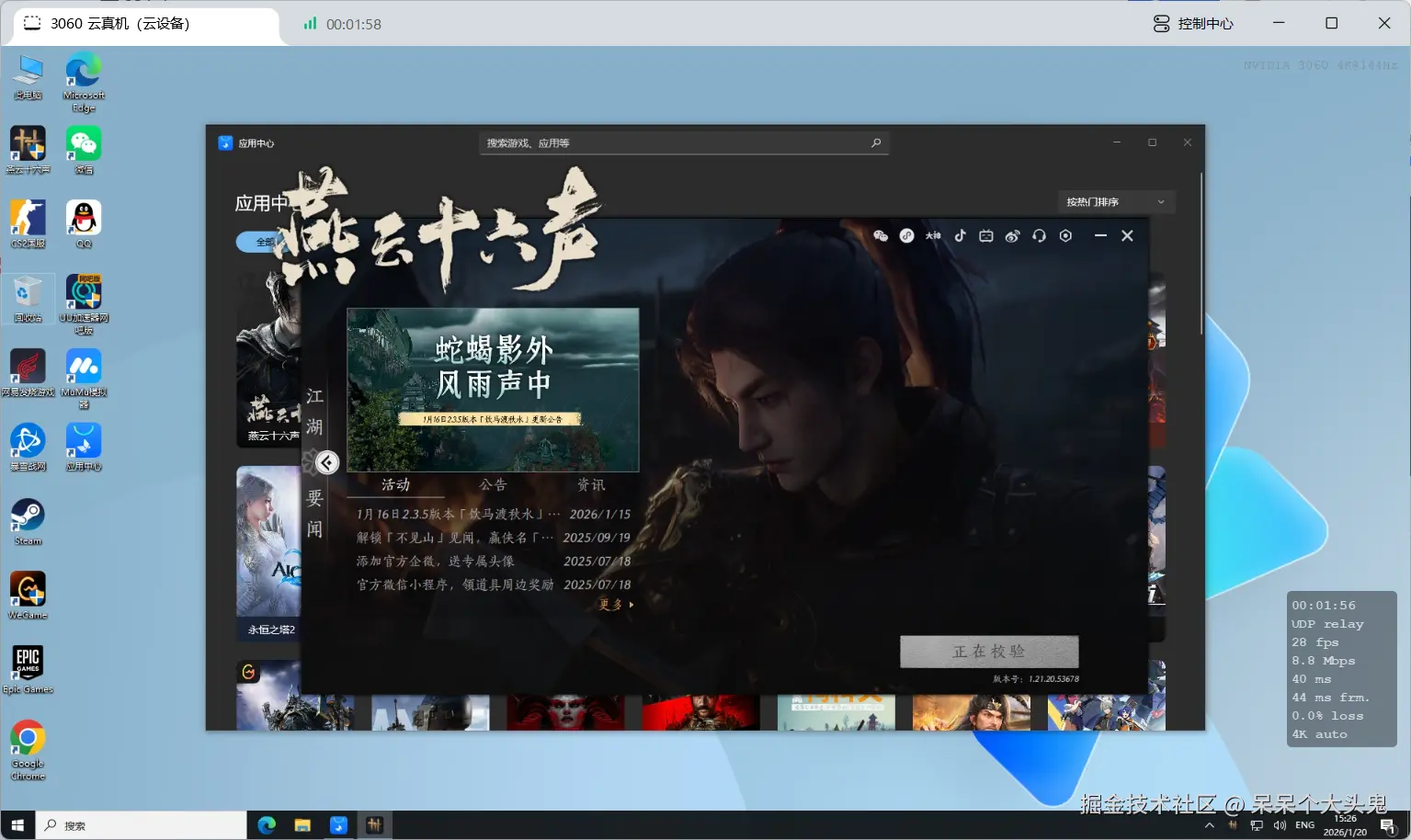This screenshot has height=840, width=1411.
Task: Open 燕云十六声 desktop shortcut
Action: (28, 151)
